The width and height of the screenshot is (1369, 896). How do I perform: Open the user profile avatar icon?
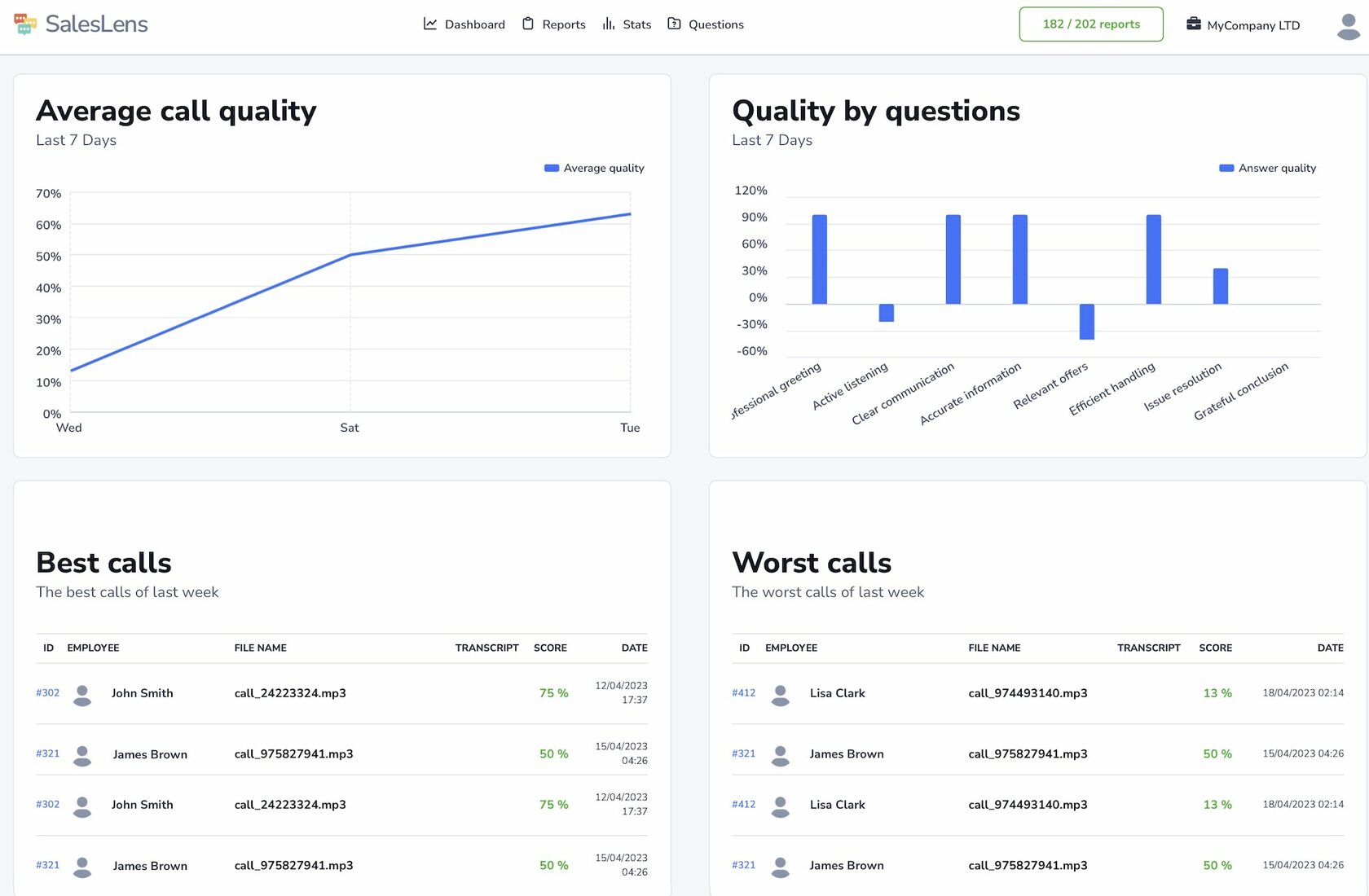click(x=1347, y=24)
